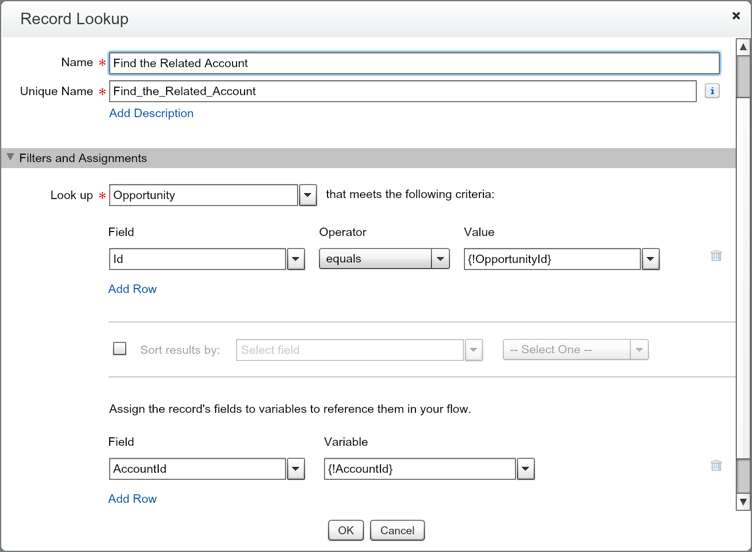Open the Look up object dropdown

[308, 195]
